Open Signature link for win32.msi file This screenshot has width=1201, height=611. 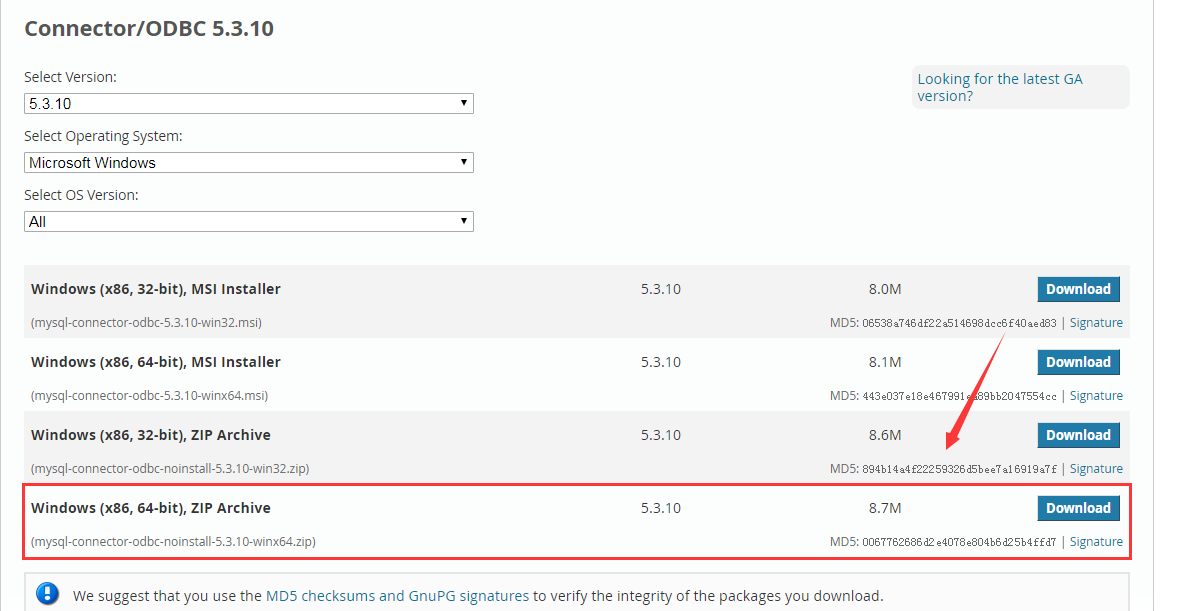pos(1096,323)
